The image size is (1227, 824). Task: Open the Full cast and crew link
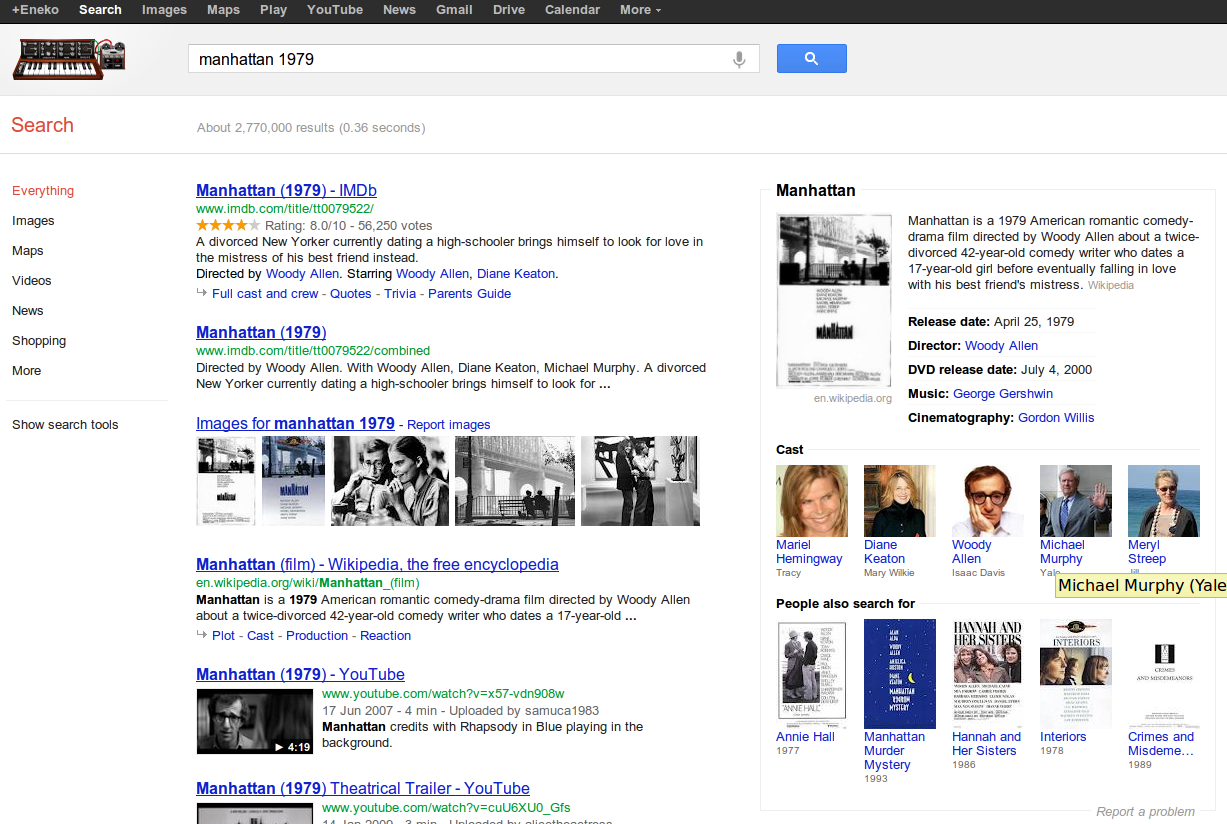(x=265, y=294)
